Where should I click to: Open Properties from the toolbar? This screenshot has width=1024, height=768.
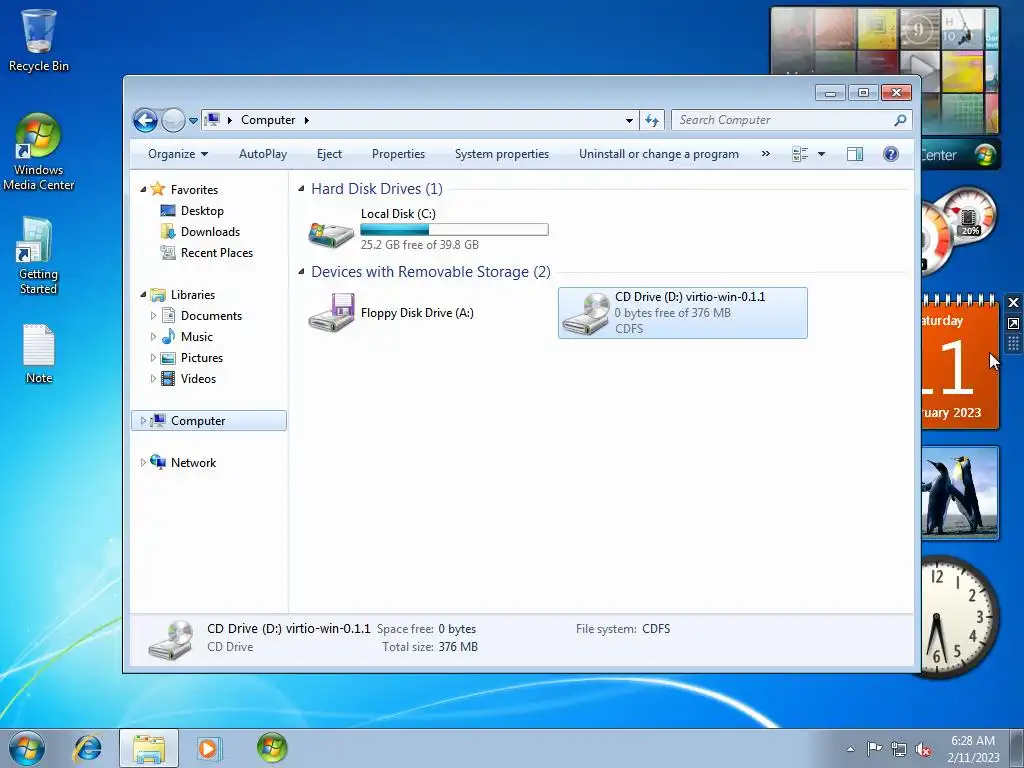coord(398,154)
